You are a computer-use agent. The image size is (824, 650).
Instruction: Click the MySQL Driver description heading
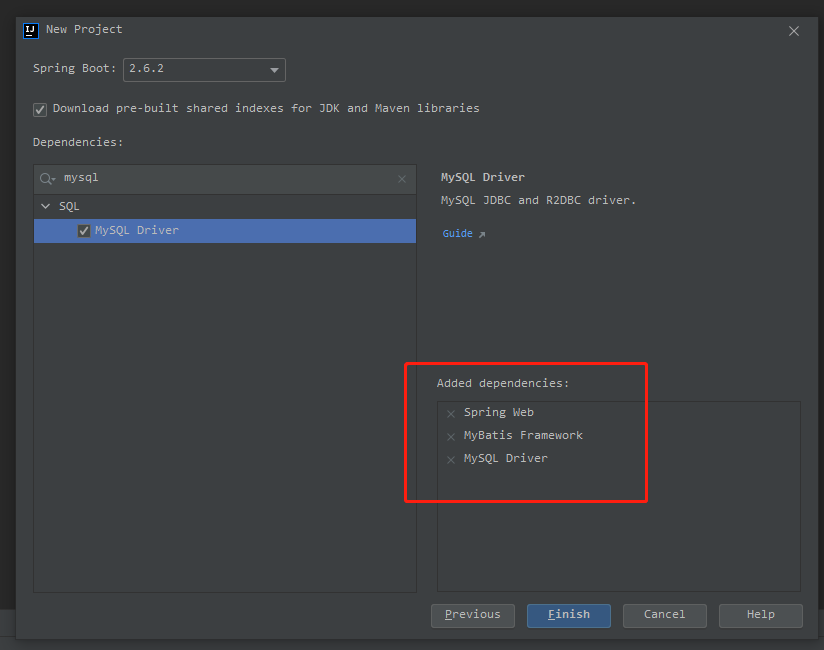pos(482,177)
